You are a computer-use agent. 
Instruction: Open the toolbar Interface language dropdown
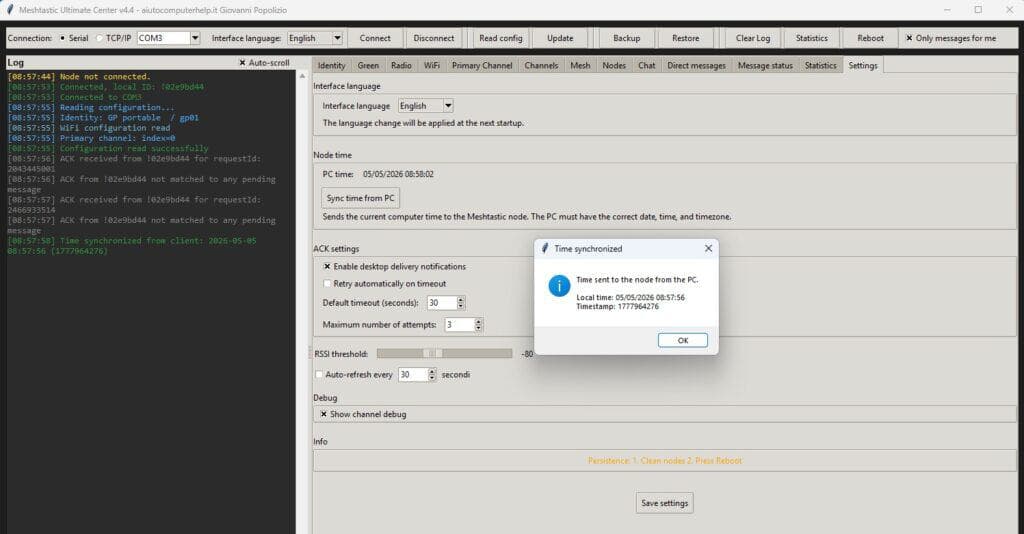(x=337, y=38)
